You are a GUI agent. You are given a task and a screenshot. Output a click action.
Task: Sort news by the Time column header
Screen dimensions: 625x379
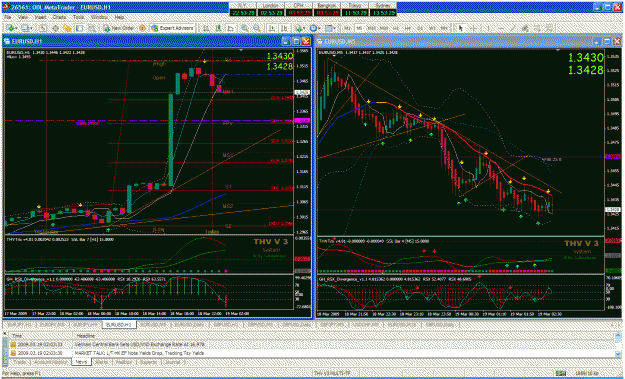coord(40,336)
